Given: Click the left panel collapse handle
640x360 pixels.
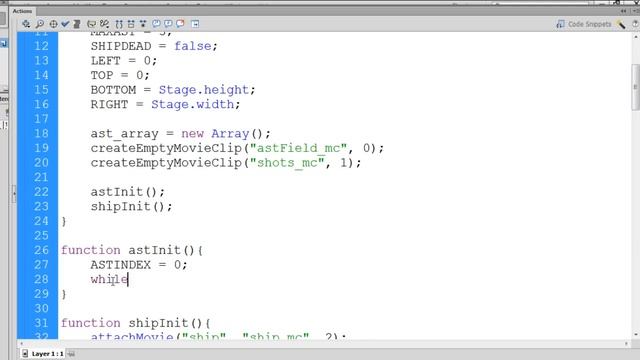Looking at the screenshot, I should click(14, 193).
